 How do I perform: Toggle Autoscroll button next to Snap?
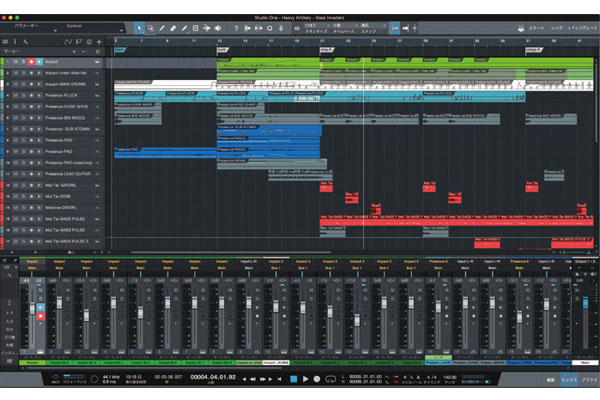click(x=406, y=28)
